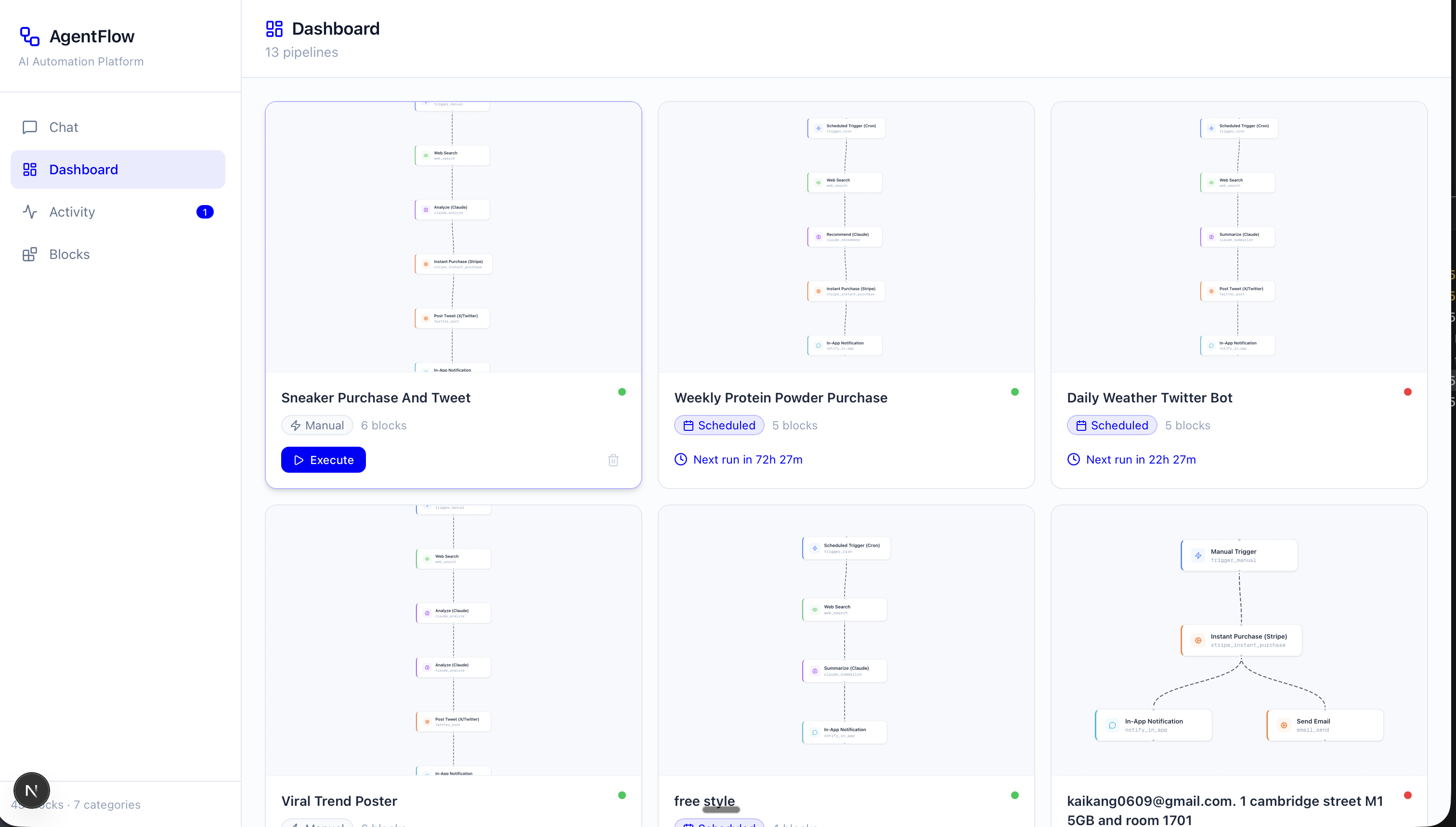Click the Dashboard header grid icon

(x=274, y=28)
